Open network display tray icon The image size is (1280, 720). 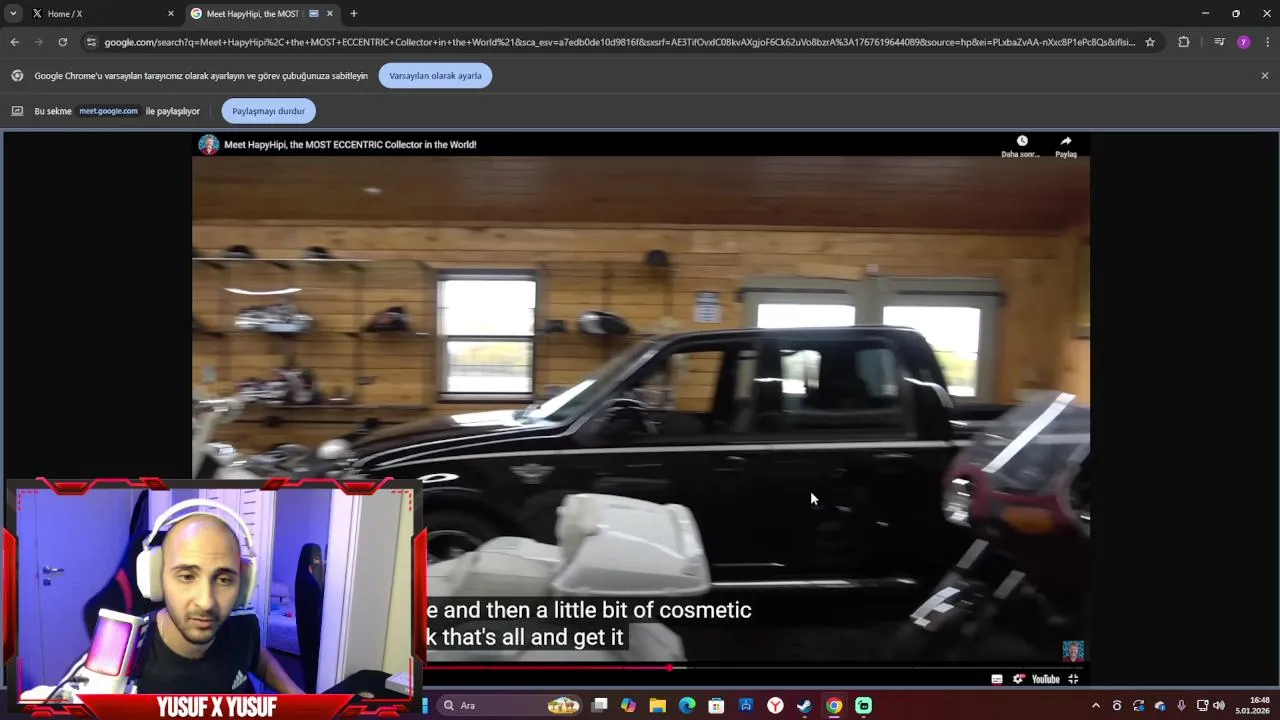tap(1202, 705)
